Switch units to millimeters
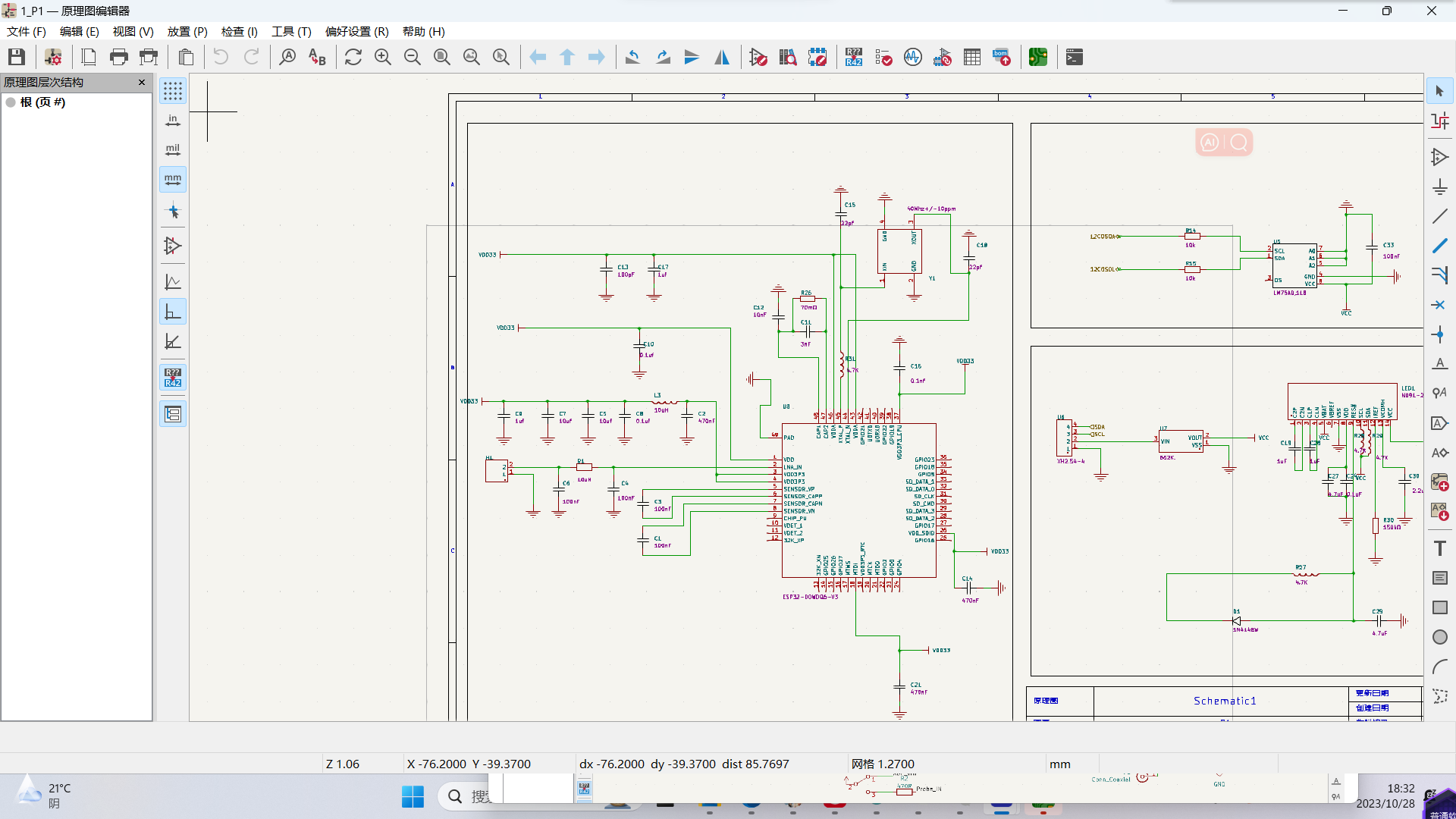Viewport: 1456px width, 819px height. (173, 180)
